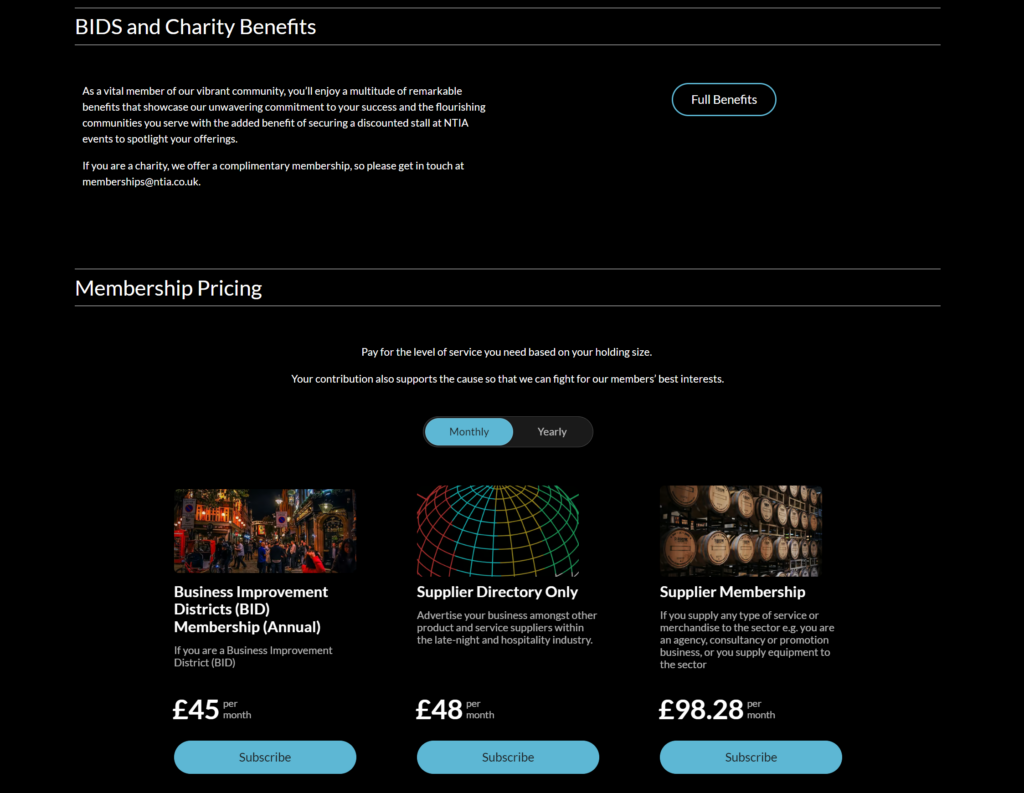The image size is (1024, 793).
Task: Switch pricing to Monthly billing
Action: (x=469, y=432)
